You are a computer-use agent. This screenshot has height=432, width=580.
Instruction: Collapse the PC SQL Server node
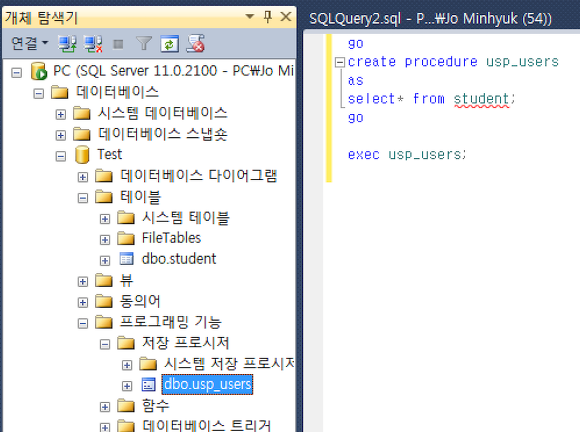click(17, 72)
